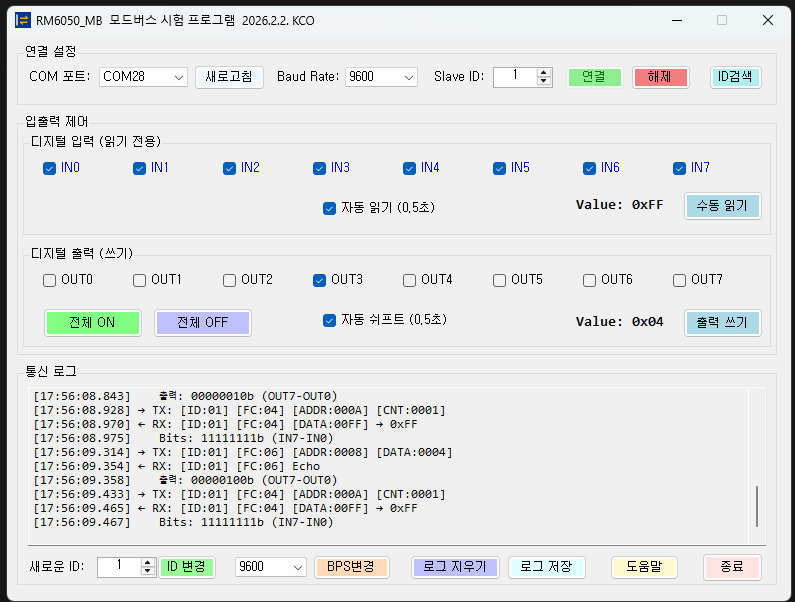Click the output Value: 0x04 text
The height and width of the screenshot is (602, 795).
(619, 322)
